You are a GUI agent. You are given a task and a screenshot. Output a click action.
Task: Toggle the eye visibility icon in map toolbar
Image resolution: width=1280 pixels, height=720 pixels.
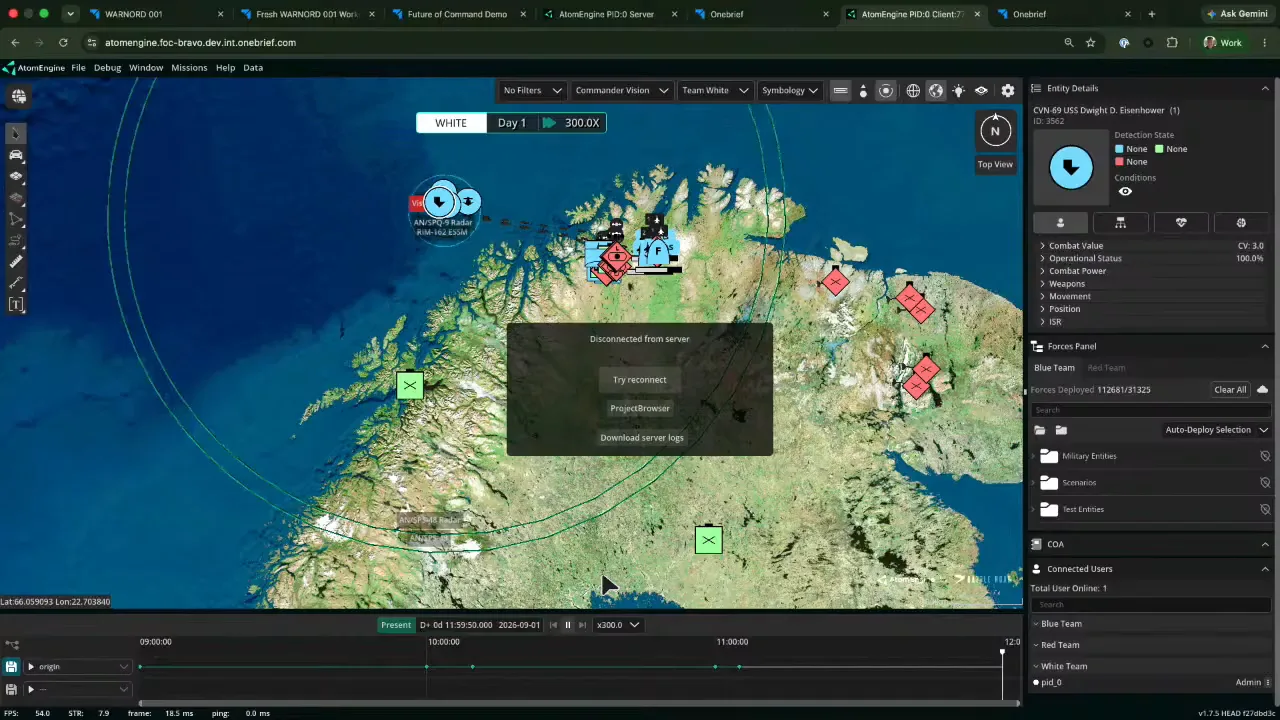point(981,90)
